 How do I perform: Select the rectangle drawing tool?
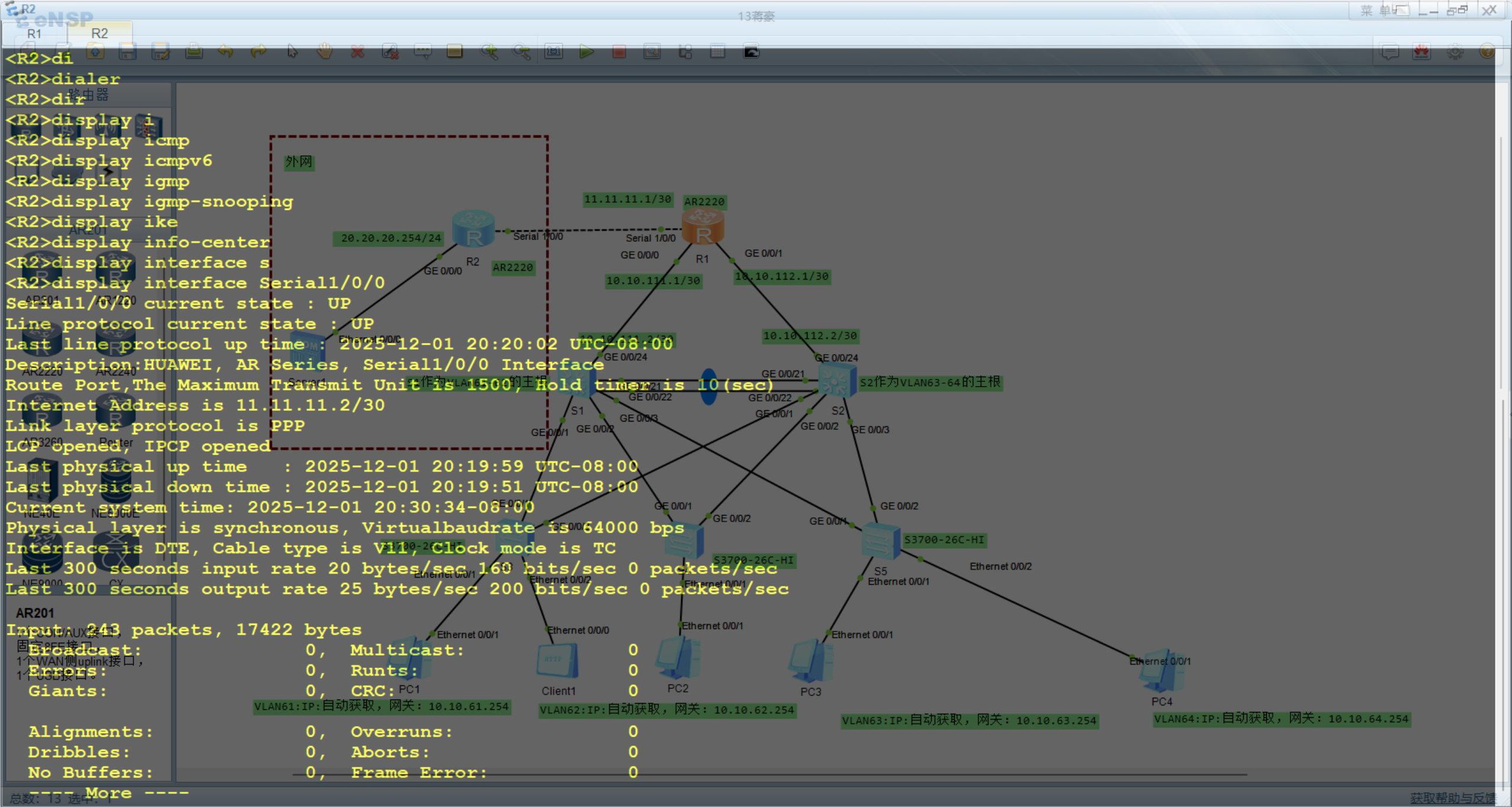[x=454, y=52]
